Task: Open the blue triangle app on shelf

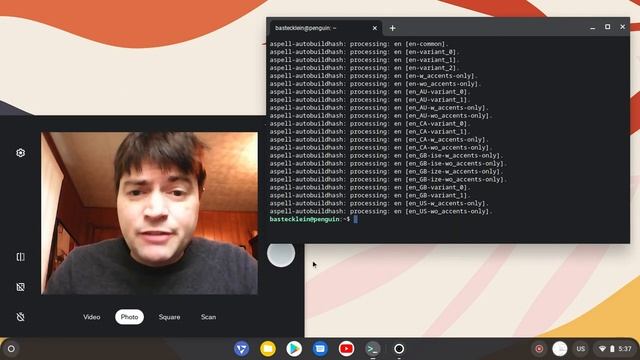Action: point(242,349)
